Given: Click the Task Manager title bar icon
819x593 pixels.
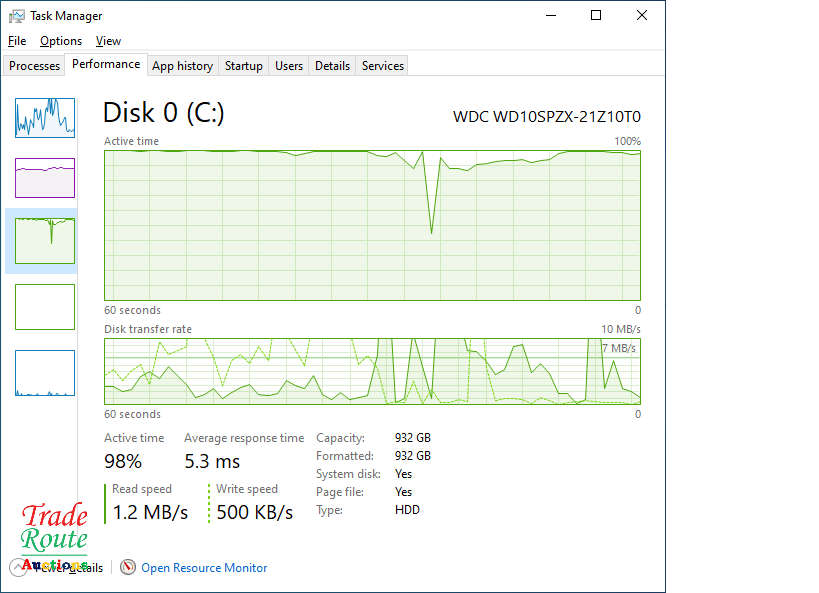Looking at the screenshot, I should 17,16.
